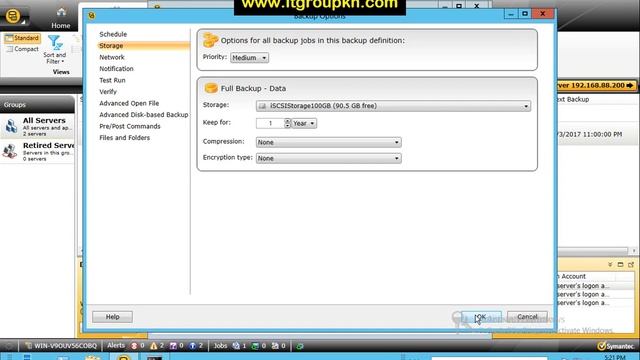Open the Storage settings page

pyautogui.click(x=143, y=46)
